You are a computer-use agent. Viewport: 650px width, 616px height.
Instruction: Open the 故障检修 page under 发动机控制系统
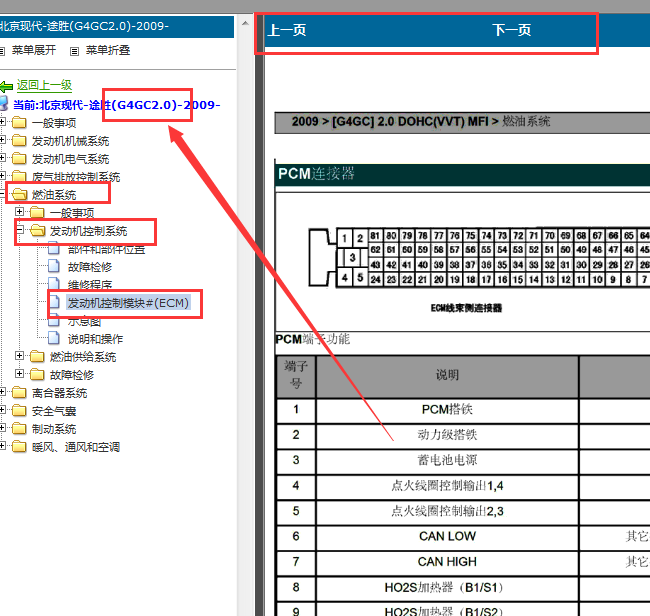[90, 267]
